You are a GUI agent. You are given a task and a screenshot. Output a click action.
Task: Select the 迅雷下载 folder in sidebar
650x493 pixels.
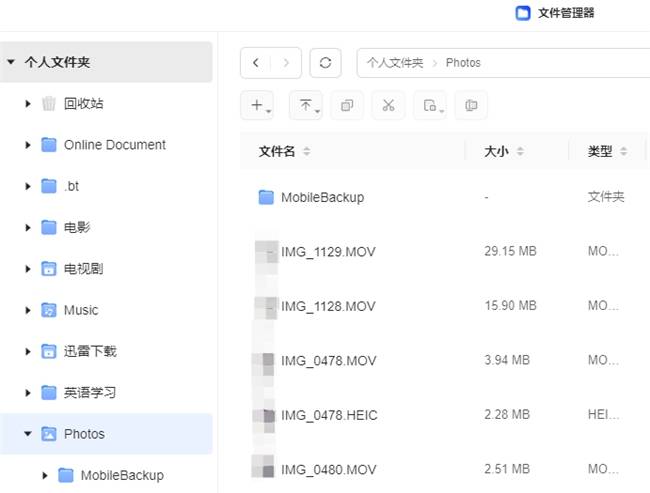90,351
